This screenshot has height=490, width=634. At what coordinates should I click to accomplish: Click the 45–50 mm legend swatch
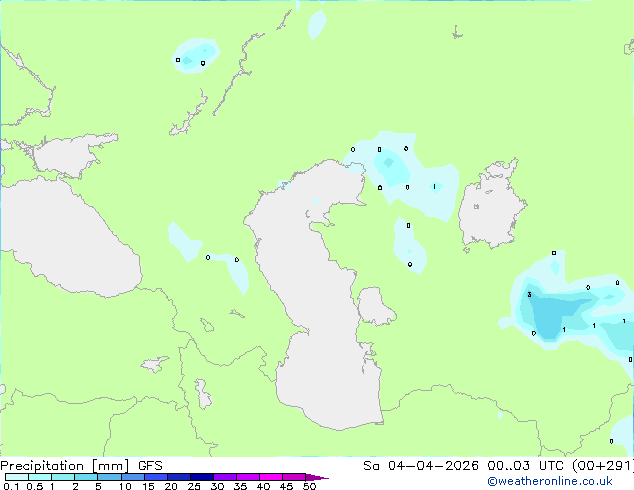(x=294, y=477)
